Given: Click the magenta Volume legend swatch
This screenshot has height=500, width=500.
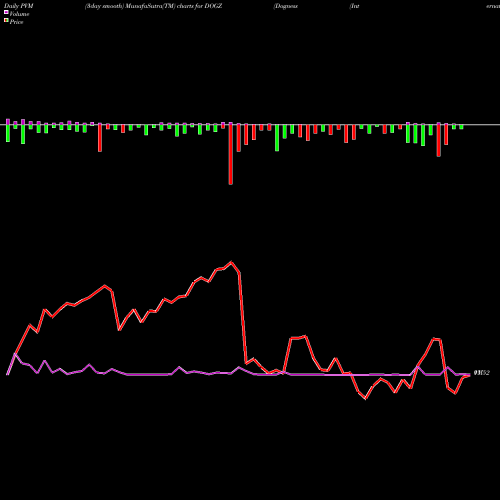Looking at the screenshot, I should (x=6, y=12).
